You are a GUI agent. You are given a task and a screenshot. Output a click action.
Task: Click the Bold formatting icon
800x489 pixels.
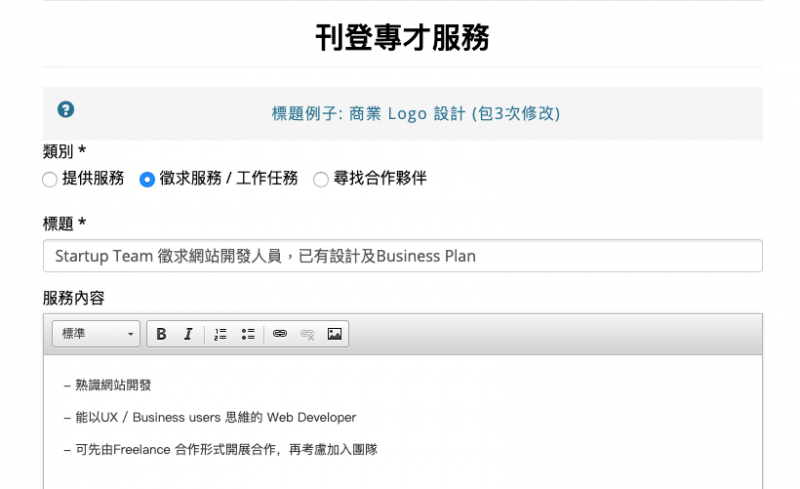coord(161,334)
